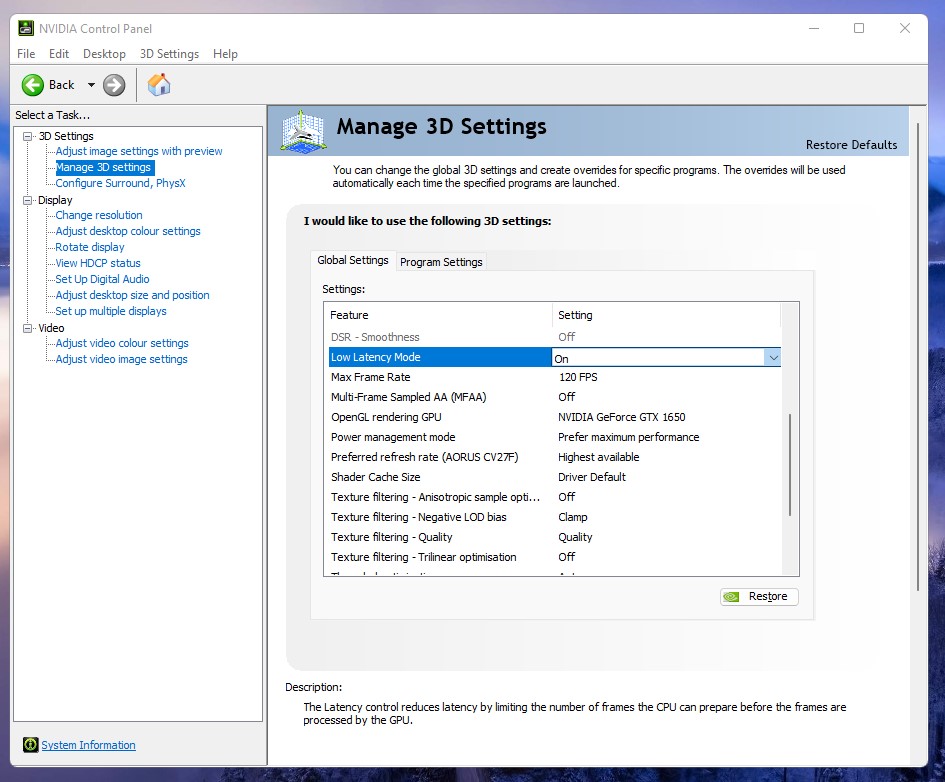The image size is (945, 782).
Task: Select the DSR - Smoothness row
Action: pos(554,337)
